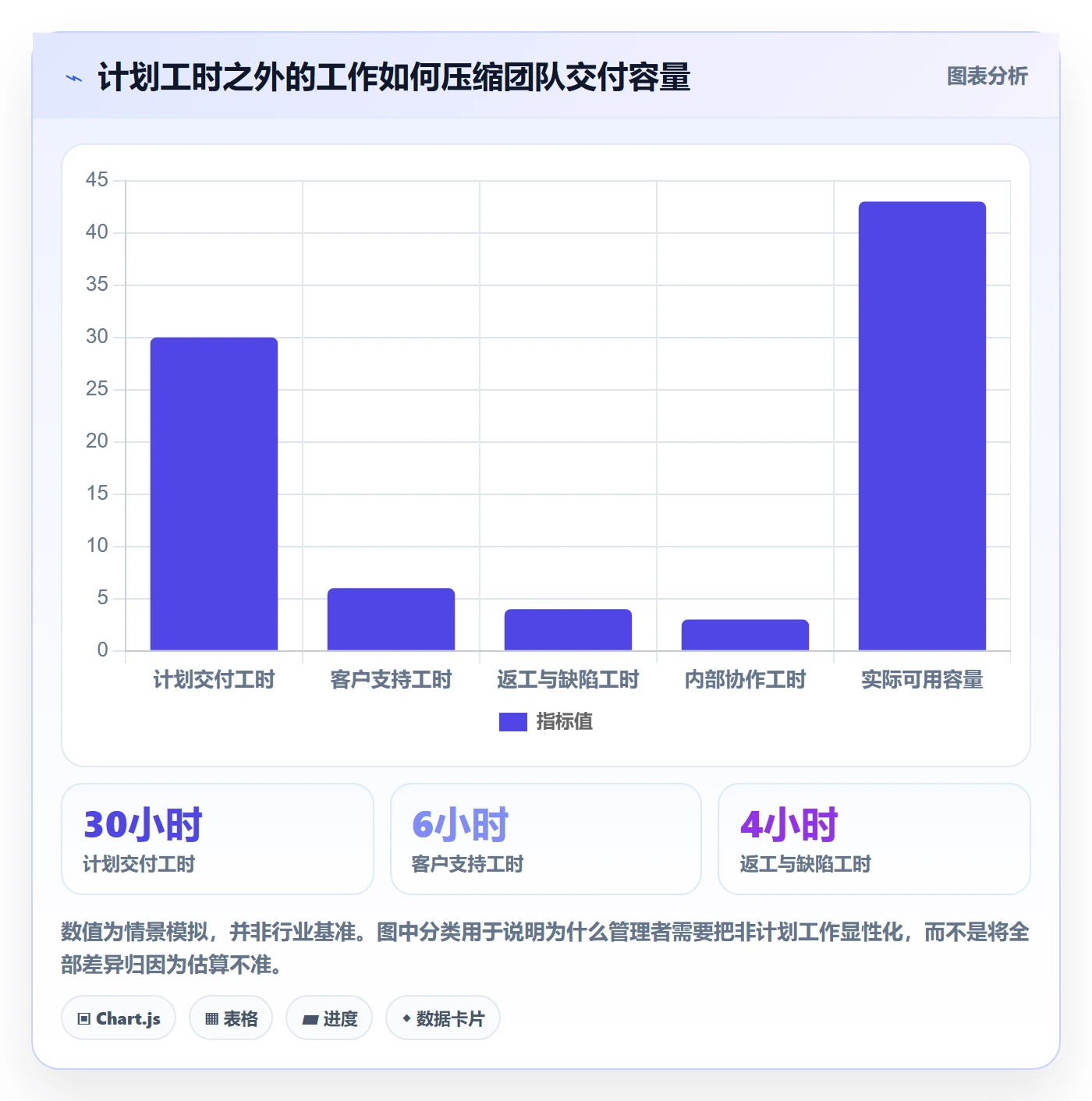Click the 计划交付工时 x-axis label
Screen dimensions: 1092x1101
[x=214, y=680]
